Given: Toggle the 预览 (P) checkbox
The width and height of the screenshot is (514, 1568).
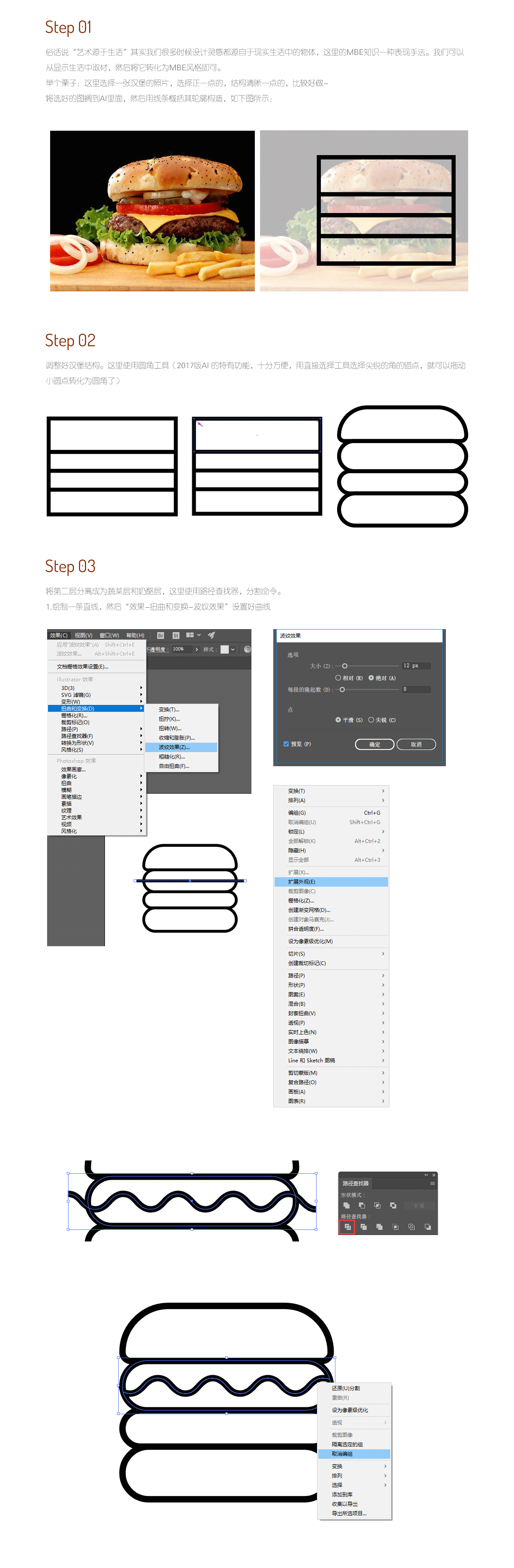Looking at the screenshot, I should point(286,744).
